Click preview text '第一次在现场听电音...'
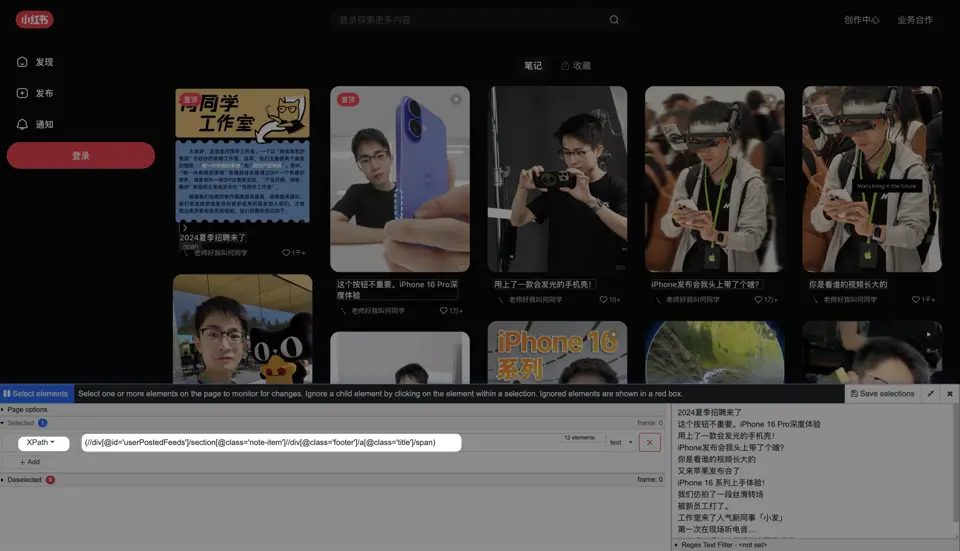This screenshot has height=551, width=960. [716, 529]
